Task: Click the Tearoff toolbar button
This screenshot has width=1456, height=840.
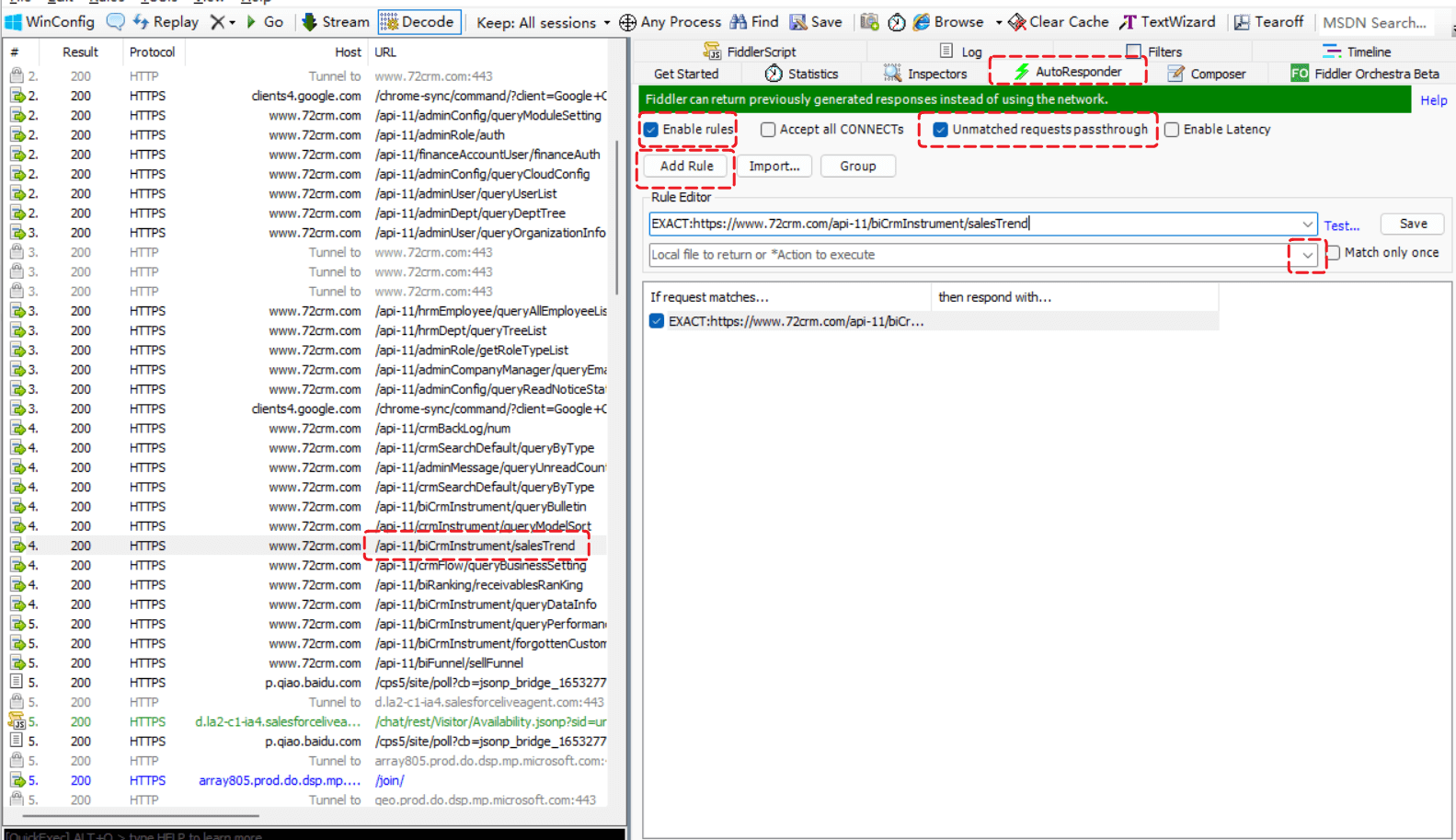Action: click(x=1268, y=21)
